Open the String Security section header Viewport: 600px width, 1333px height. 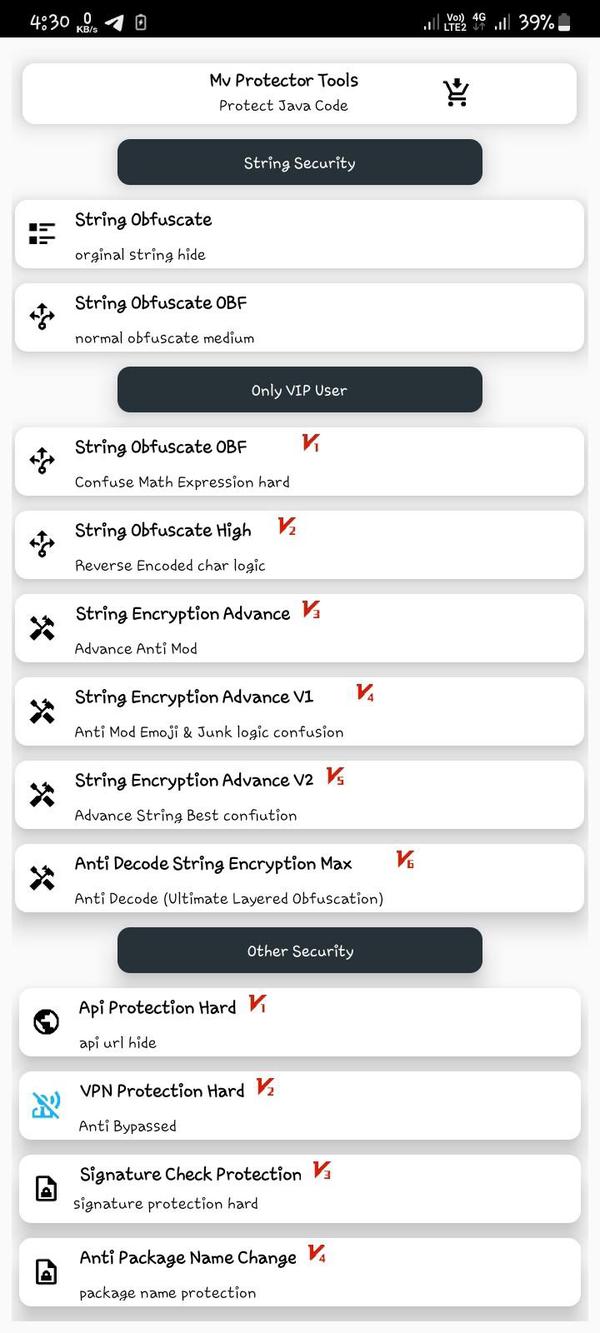[300, 162]
